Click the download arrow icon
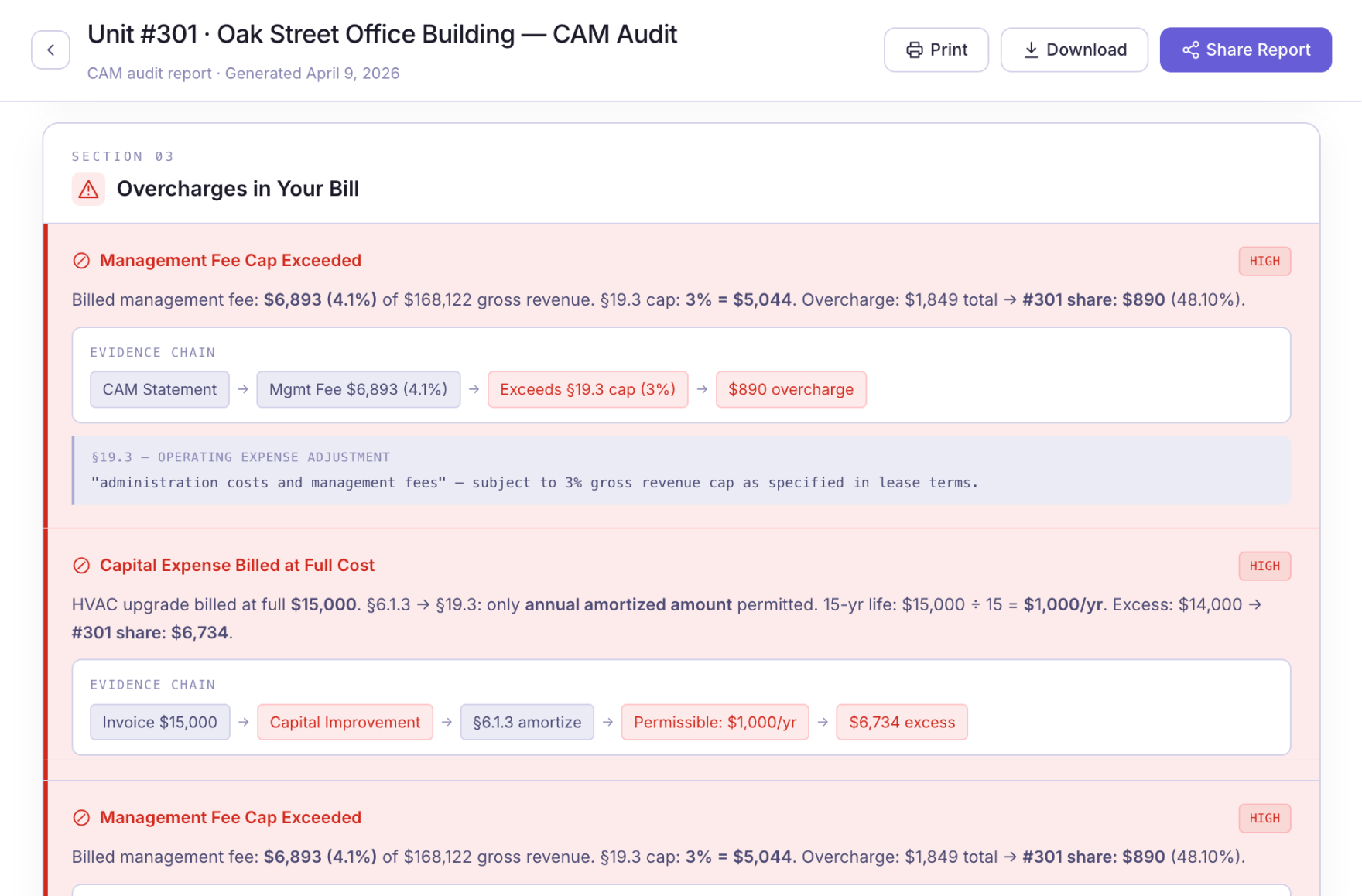This screenshot has height=896, width=1362. 1031,50
